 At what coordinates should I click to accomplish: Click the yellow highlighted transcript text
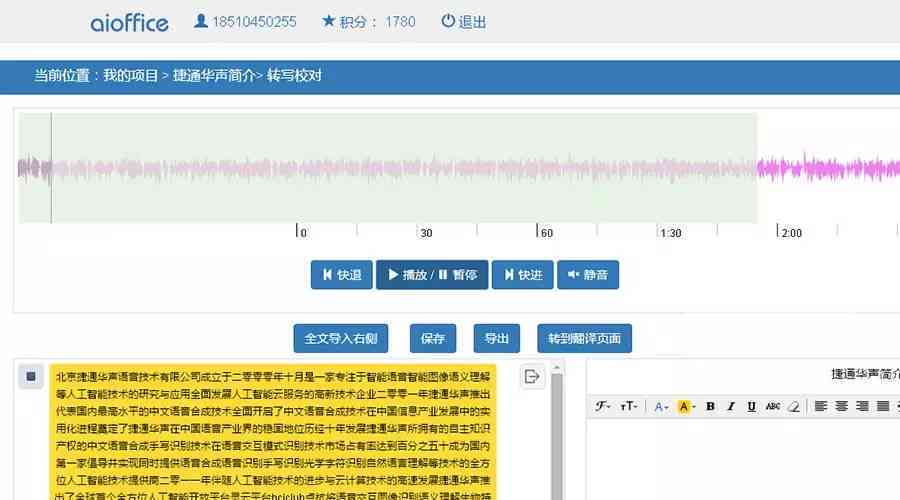(x=273, y=432)
